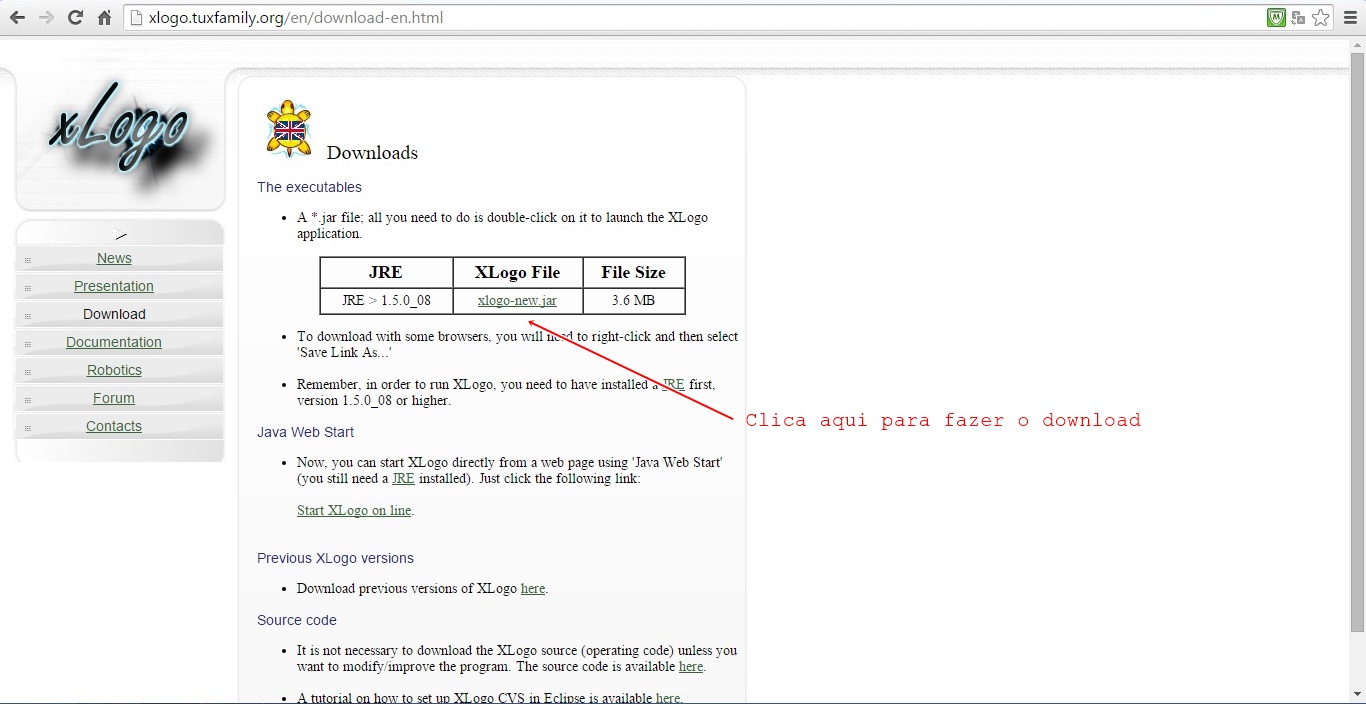Screen dimensions: 1366x704
Task: Click the turtle with UK flag icon
Action: tap(288, 127)
